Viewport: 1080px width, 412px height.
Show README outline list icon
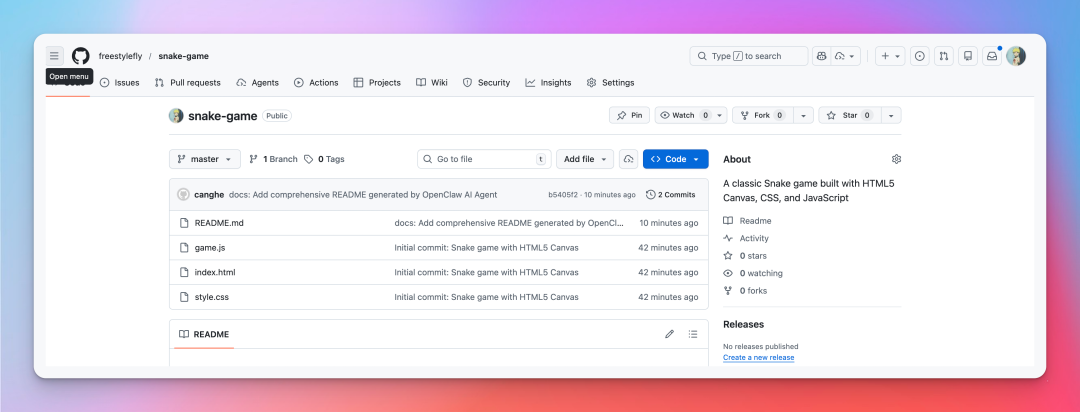click(x=693, y=334)
